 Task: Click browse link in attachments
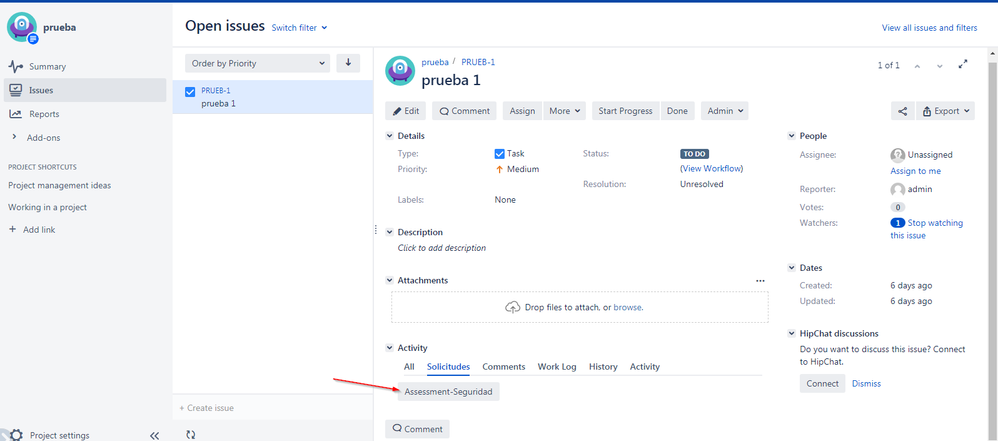(x=627, y=307)
